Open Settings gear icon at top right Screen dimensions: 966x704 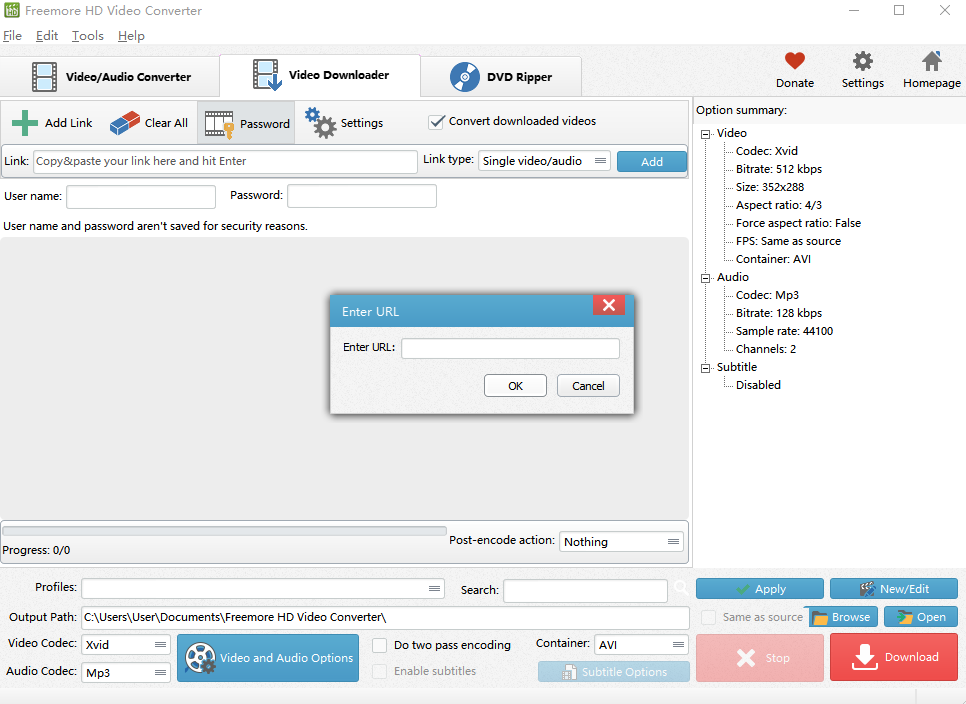[862, 61]
